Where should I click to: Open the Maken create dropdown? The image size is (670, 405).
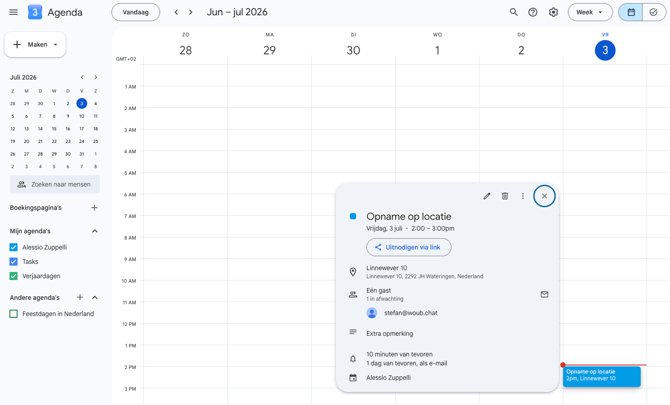tap(35, 44)
